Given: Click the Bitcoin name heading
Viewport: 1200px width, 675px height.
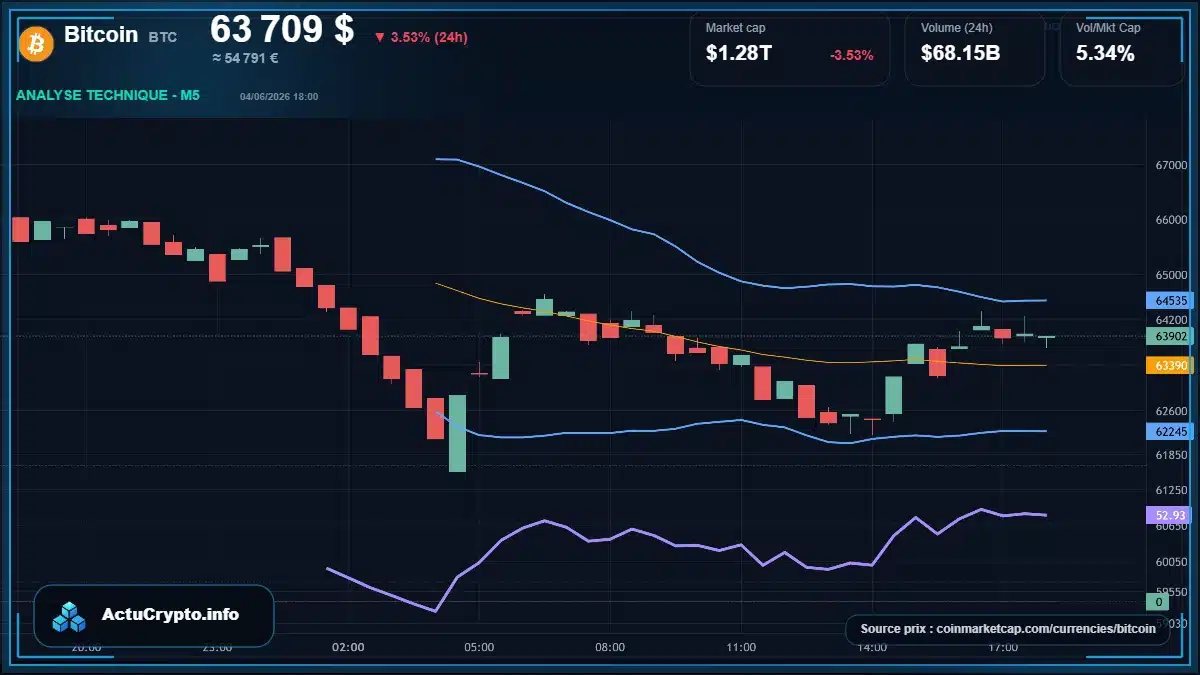Looking at the screenshot, I should coord(101,35).
